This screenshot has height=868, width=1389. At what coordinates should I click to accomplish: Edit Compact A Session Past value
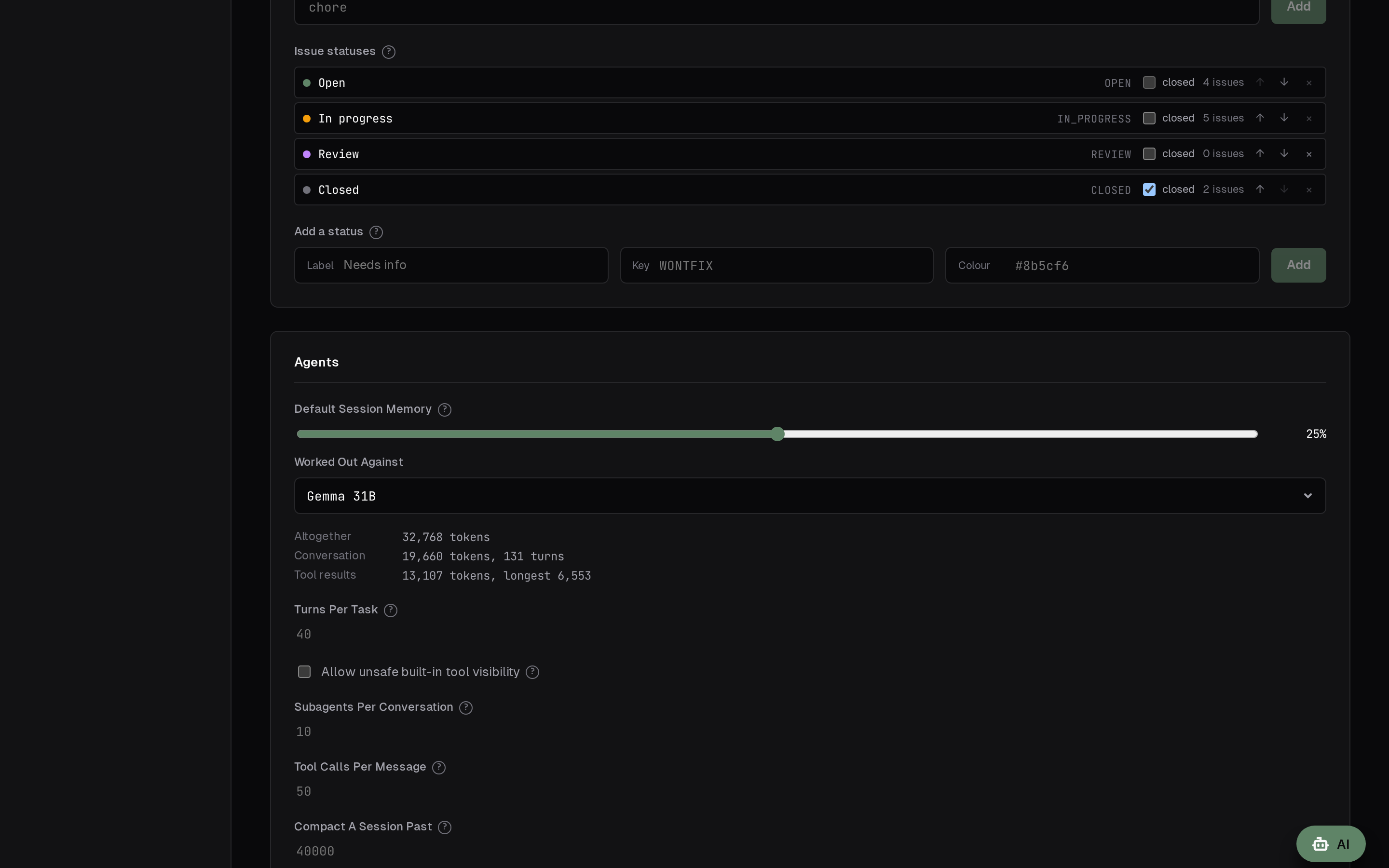(315, 851)
